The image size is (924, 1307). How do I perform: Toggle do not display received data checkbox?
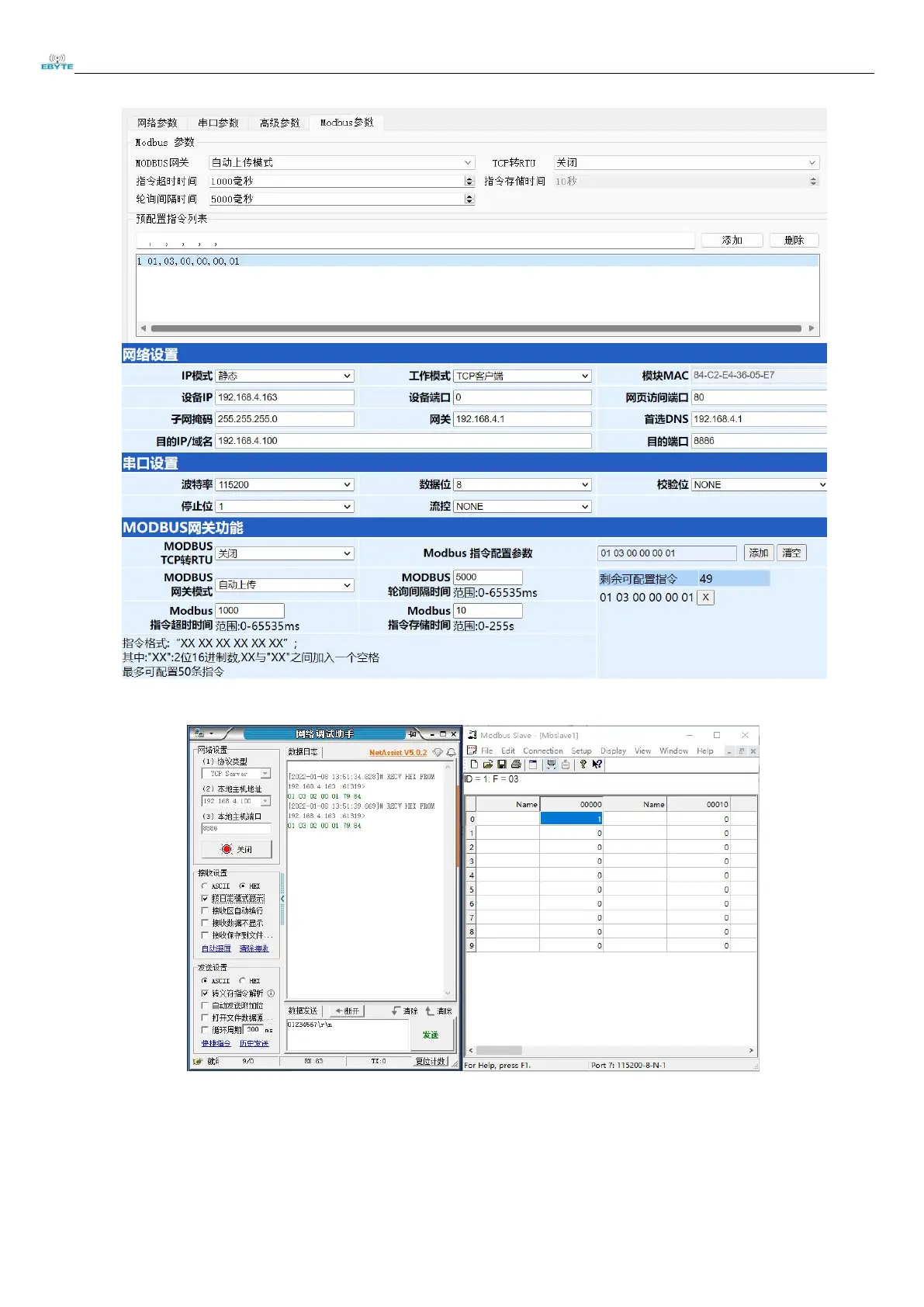click(205, 923)
